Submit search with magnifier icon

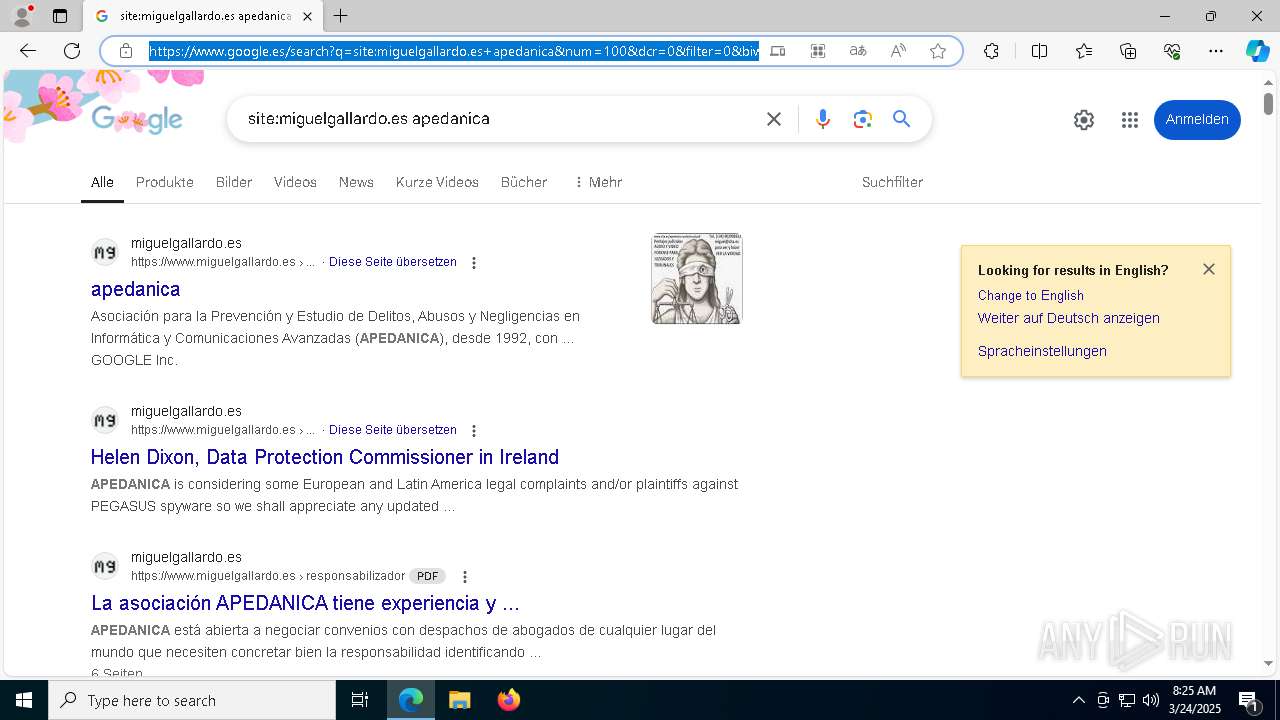coord(902,119)
